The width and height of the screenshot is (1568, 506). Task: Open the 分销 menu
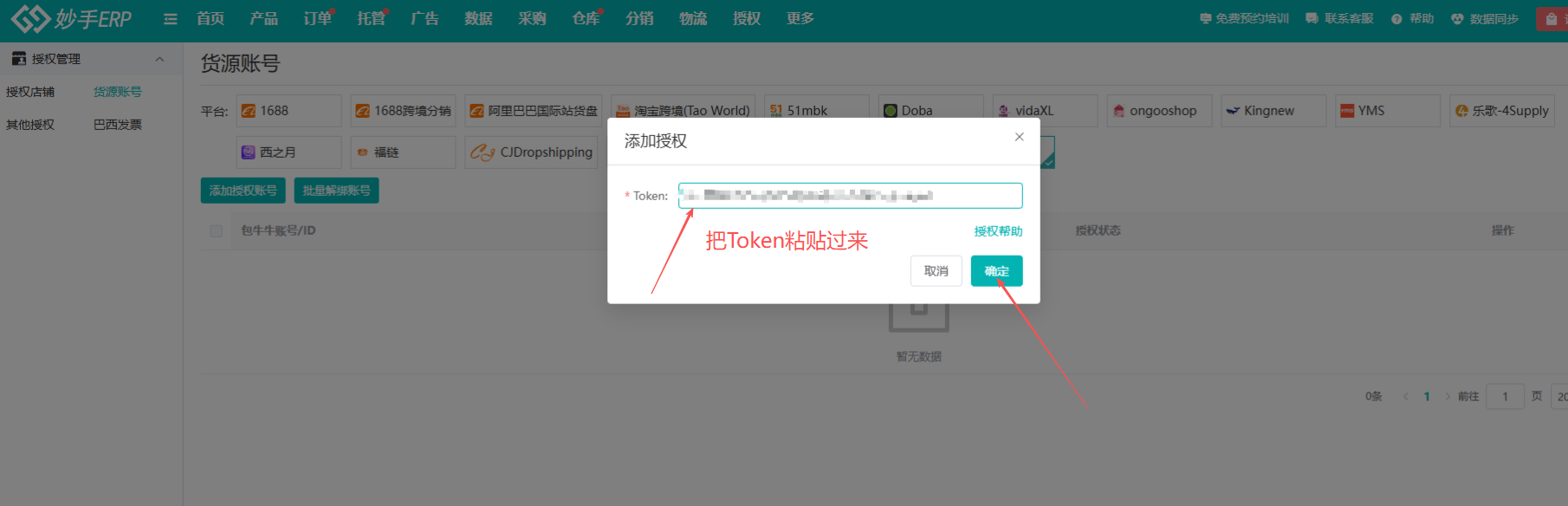[639, 18]
